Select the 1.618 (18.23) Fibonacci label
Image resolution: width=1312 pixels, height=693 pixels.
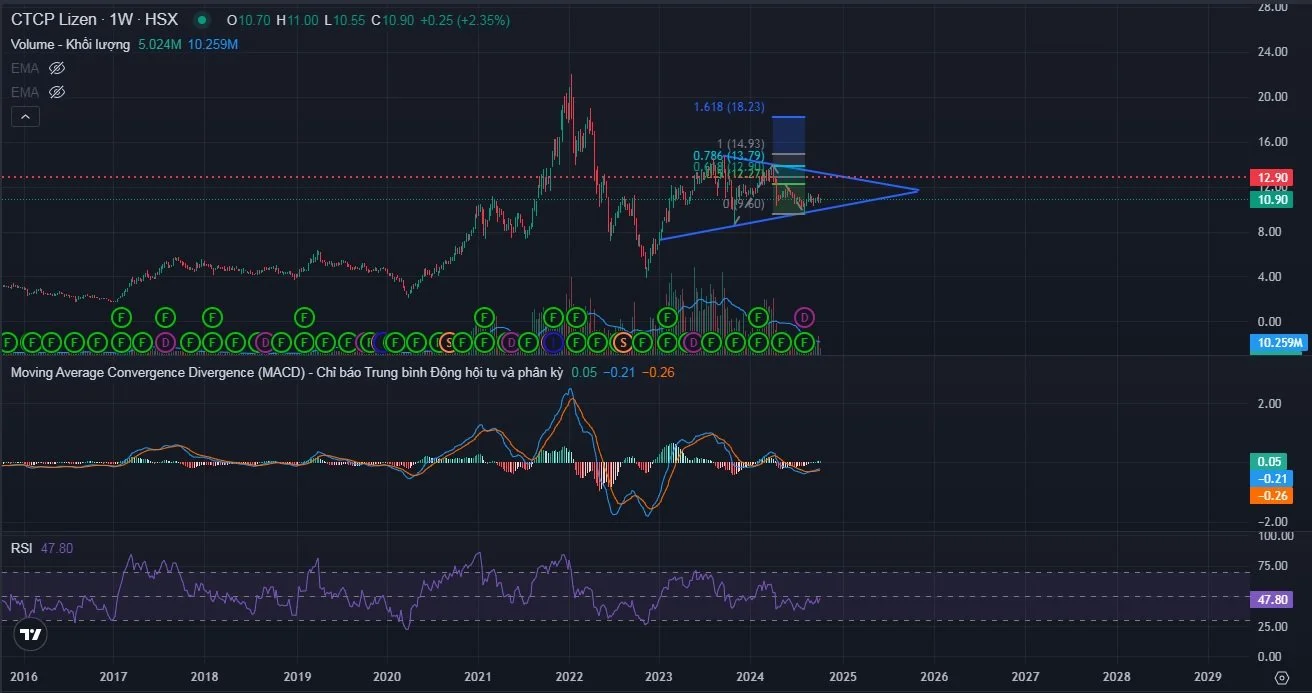(x=729, y=106)
